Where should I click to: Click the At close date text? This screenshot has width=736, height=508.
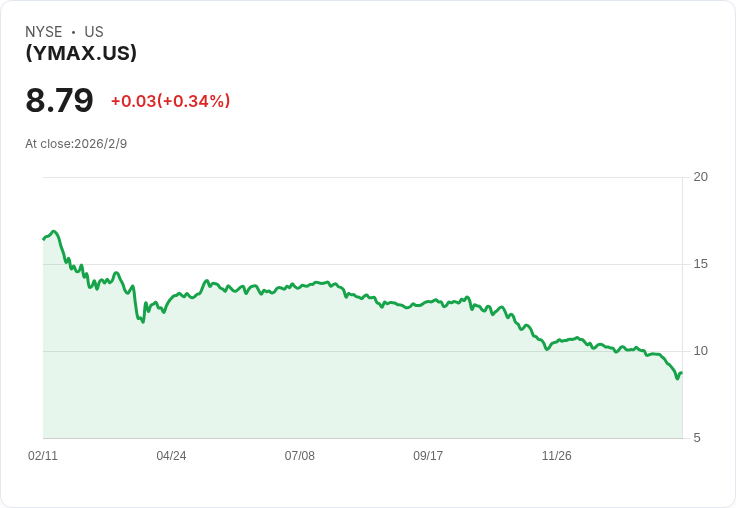point(76,144)
